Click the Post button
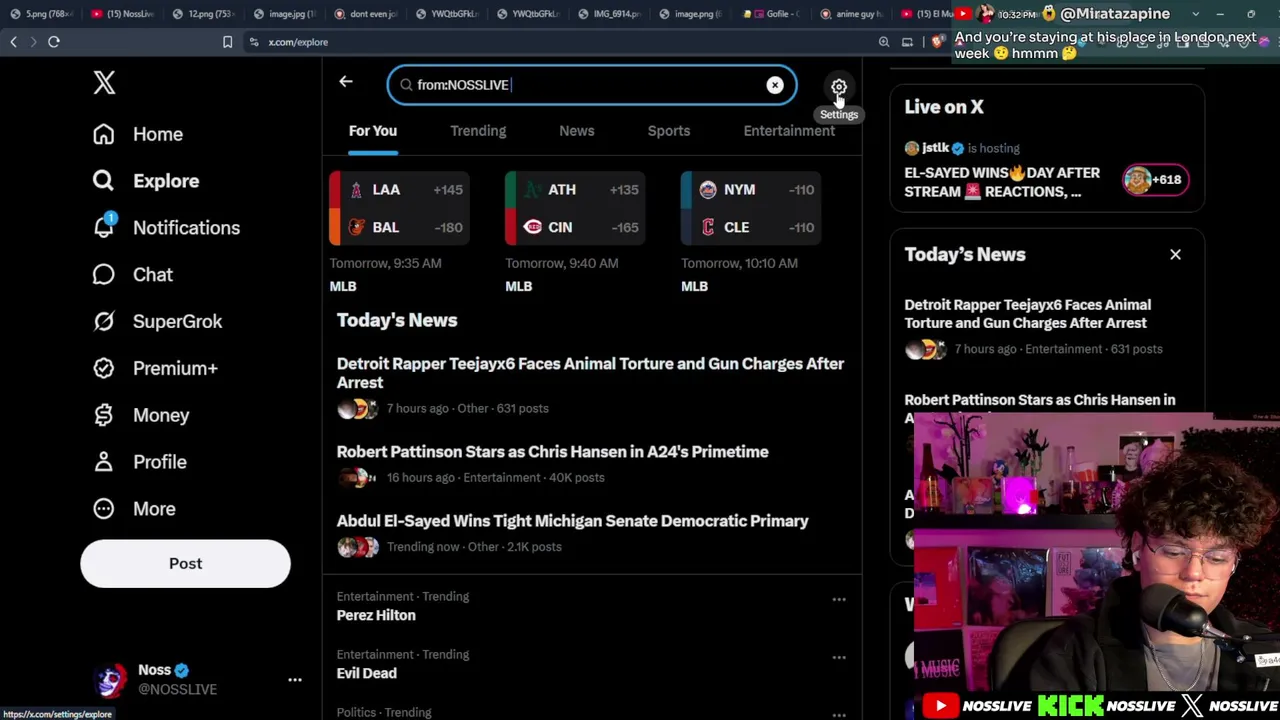Viewport: 1280px width, 720px height. point(185,563)
